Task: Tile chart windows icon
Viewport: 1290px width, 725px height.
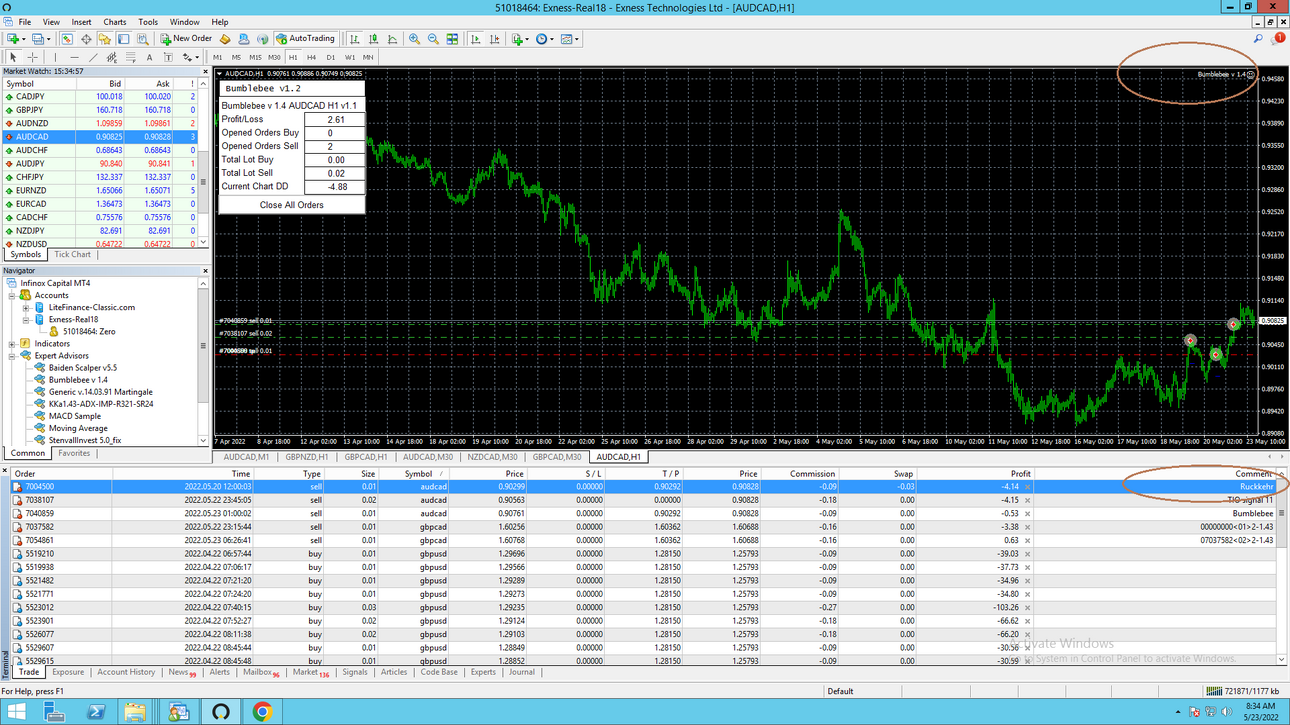Action: pos(452,39)
